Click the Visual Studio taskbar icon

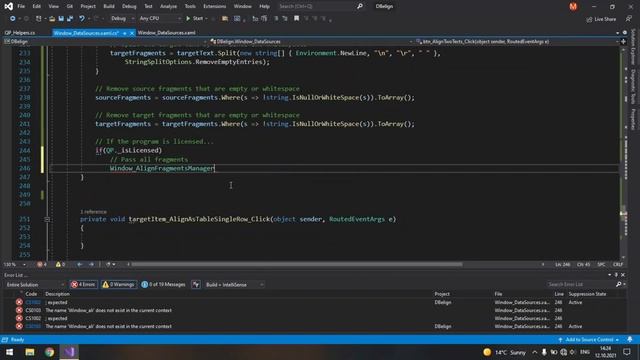click(x=69, y=352)
